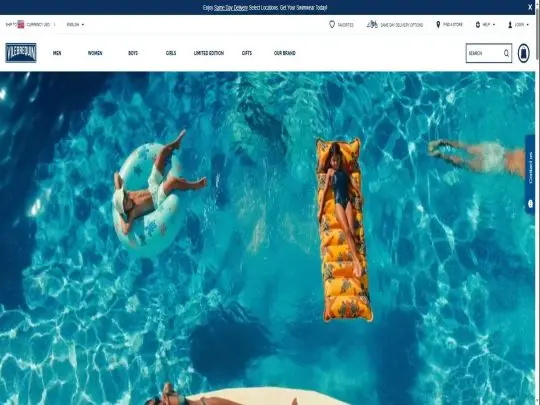
Task: Click the Help headset icon
Action: [x=478, y=24]
